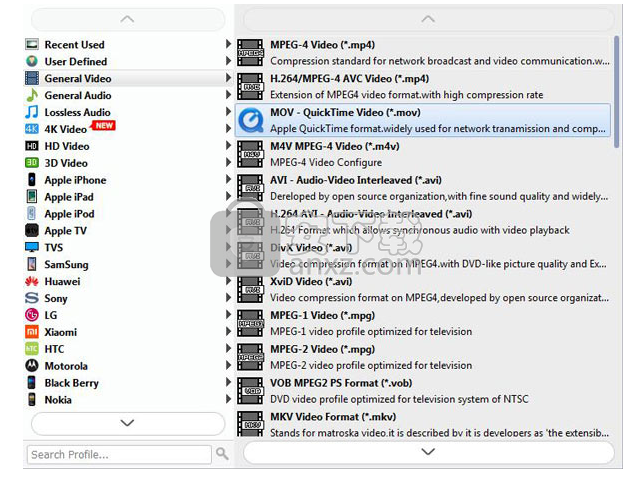The height and width of the screenshot is (477, 637).
Task: Click the LG logo icon
Action: [32, 315]
